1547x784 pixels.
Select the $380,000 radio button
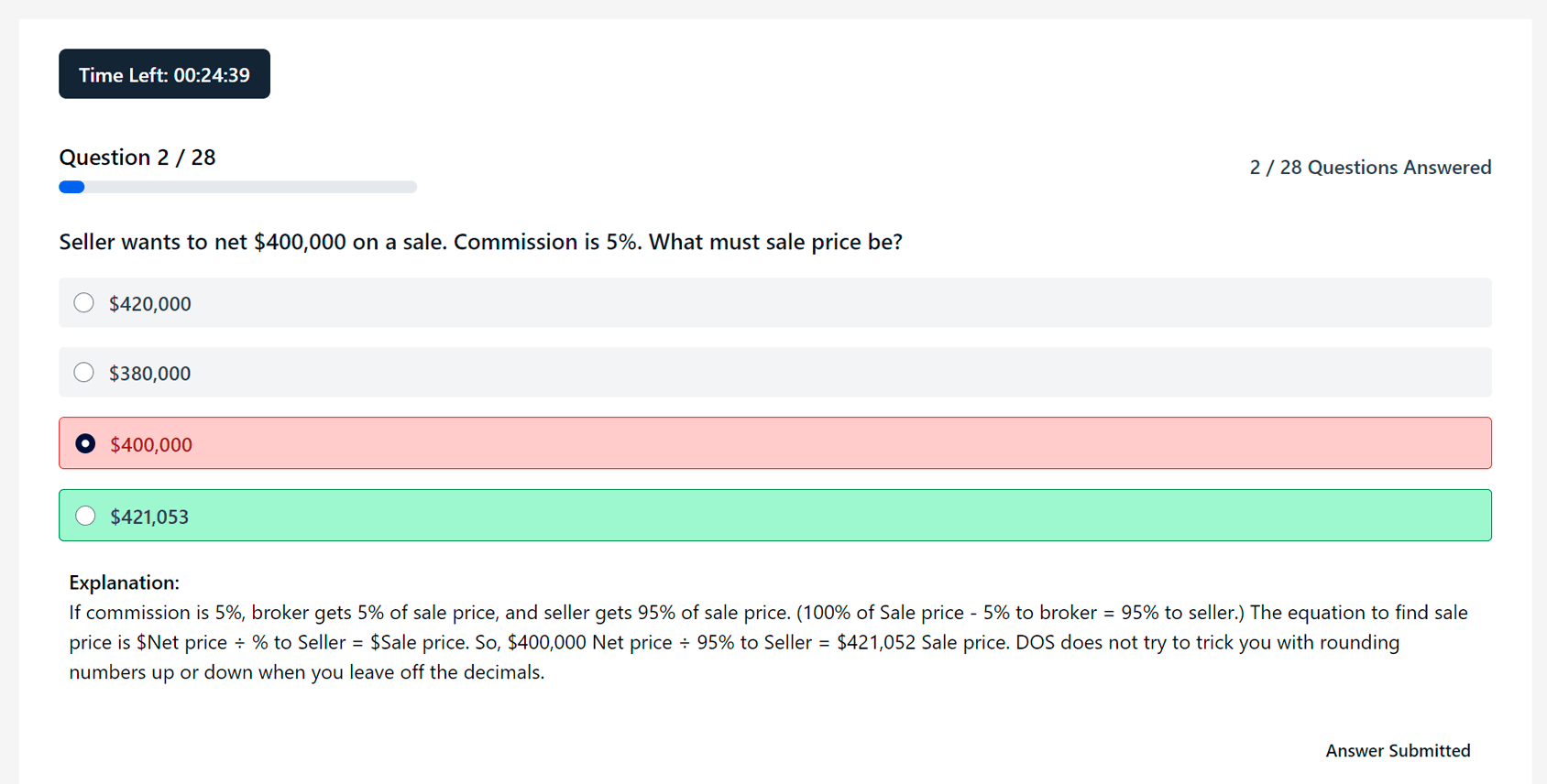83,373
